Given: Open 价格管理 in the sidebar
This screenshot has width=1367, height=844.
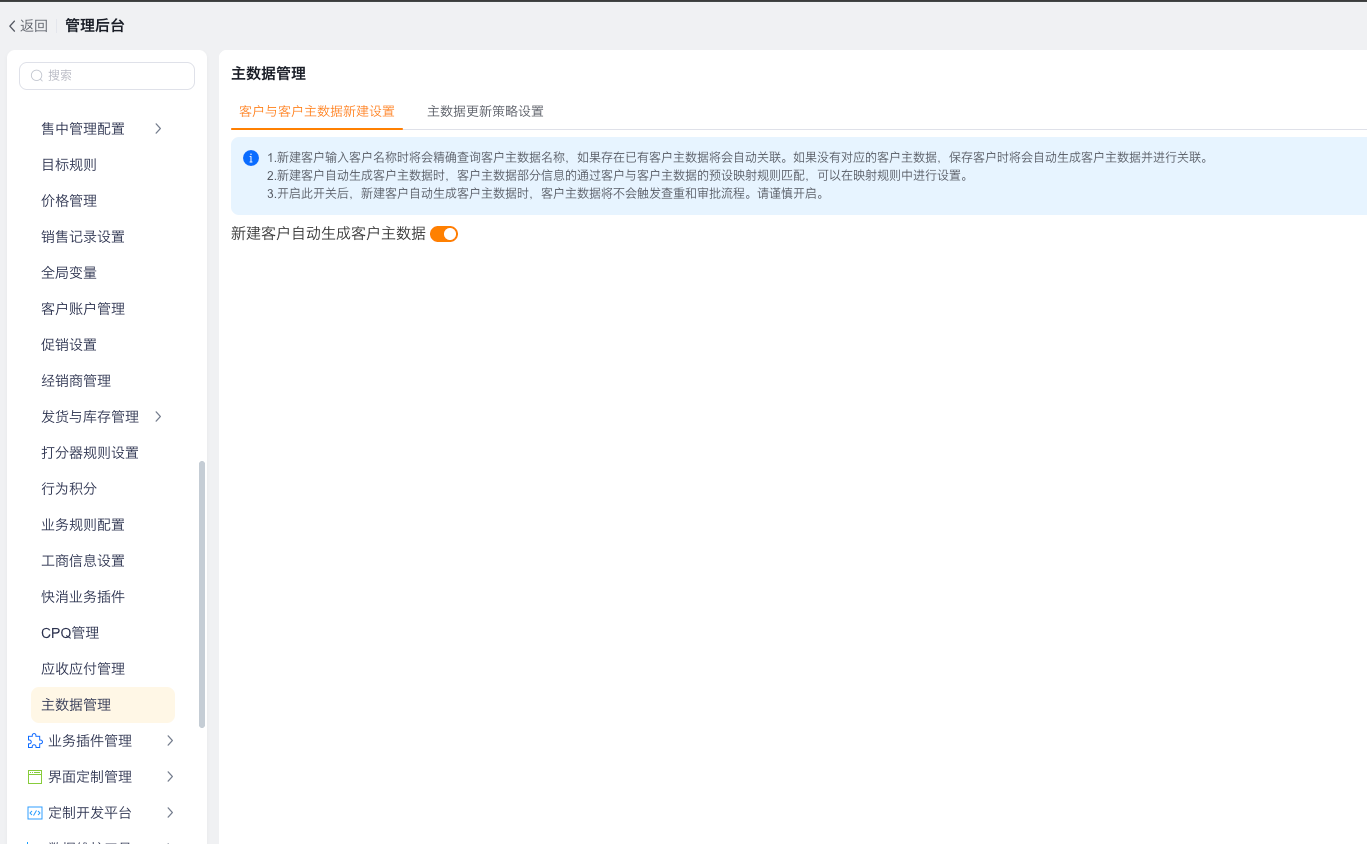Looking at the screenshot, I should (x=69, y=201).
